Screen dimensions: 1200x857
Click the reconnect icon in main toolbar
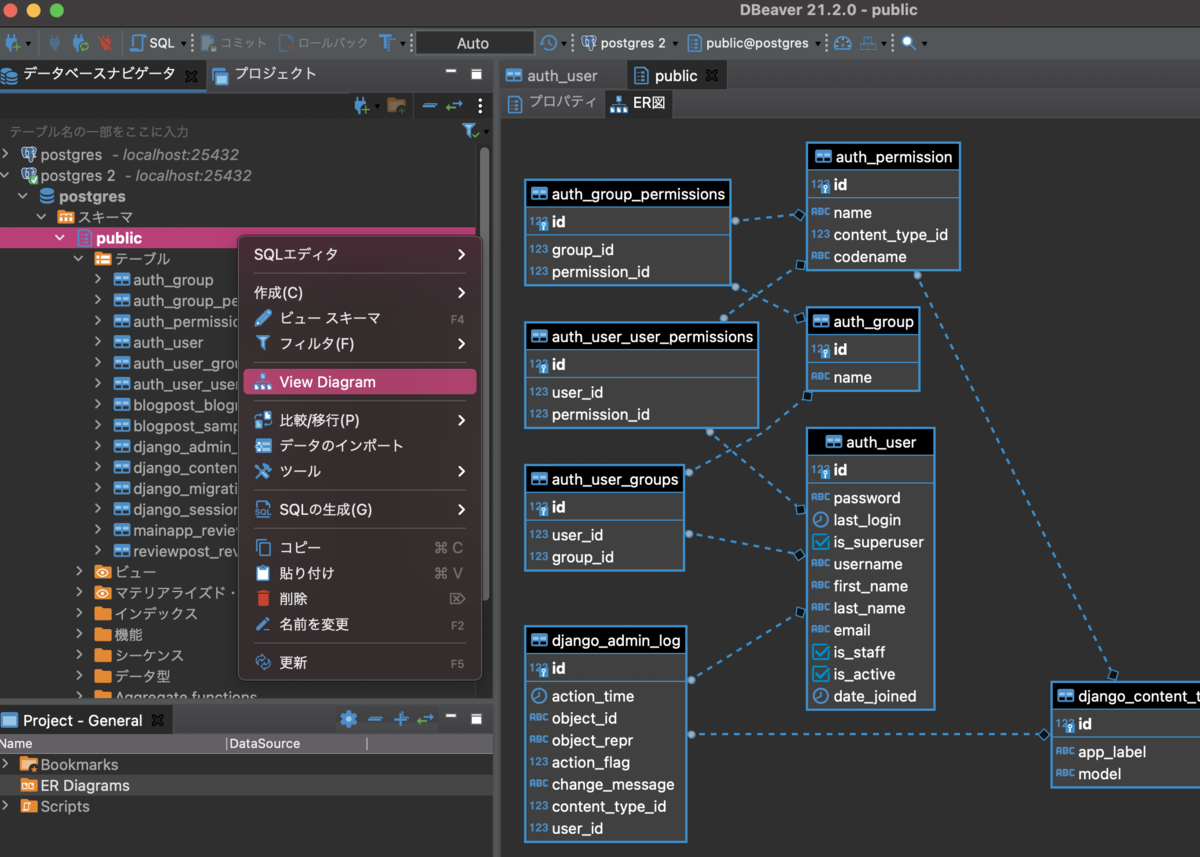click(80, 43)
